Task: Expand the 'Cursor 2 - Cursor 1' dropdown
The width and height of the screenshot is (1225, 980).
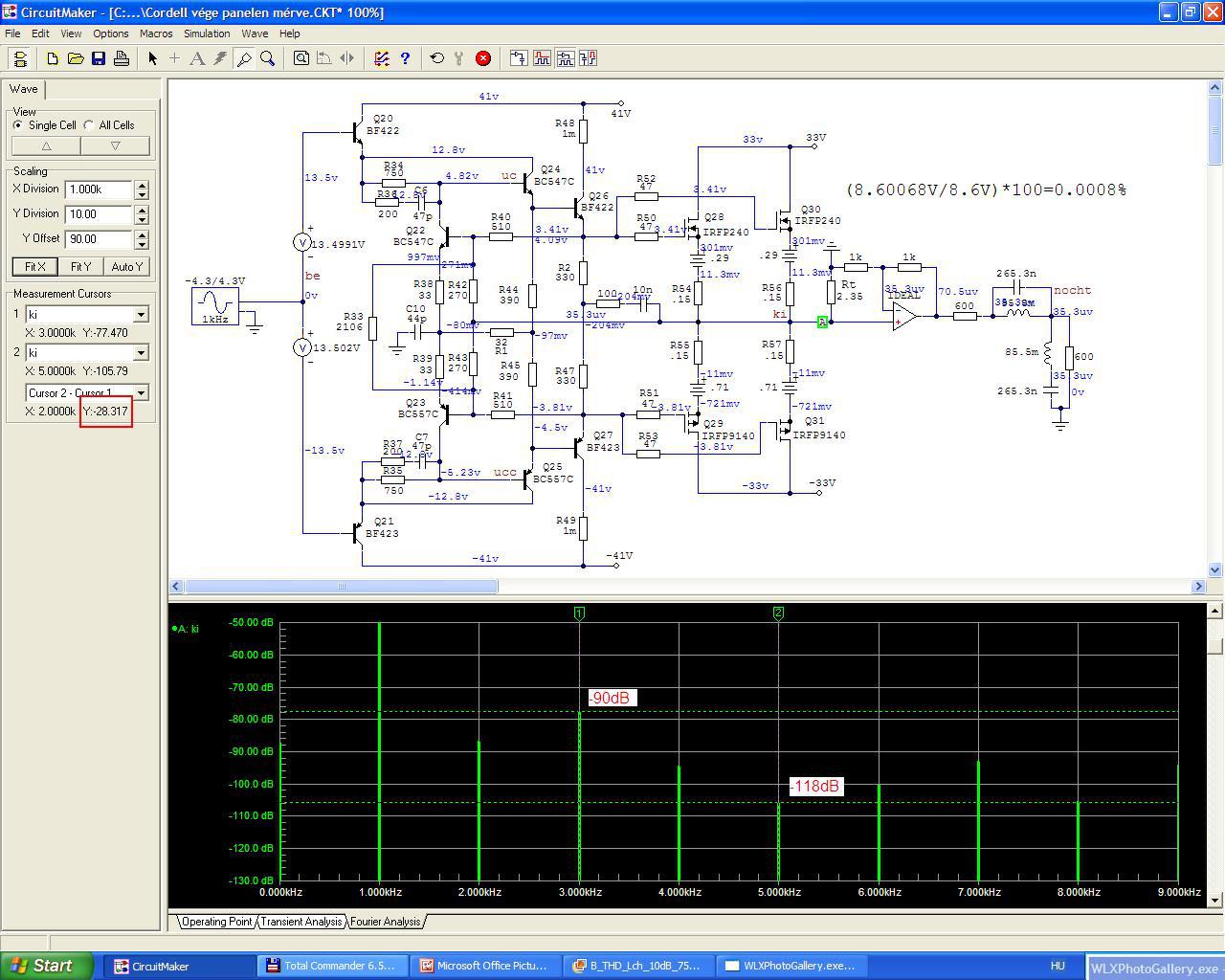Action: coord(141,392)
